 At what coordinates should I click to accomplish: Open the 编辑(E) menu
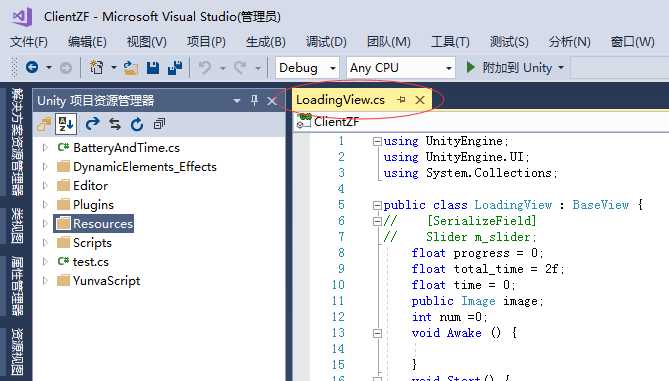coord(87,42)
